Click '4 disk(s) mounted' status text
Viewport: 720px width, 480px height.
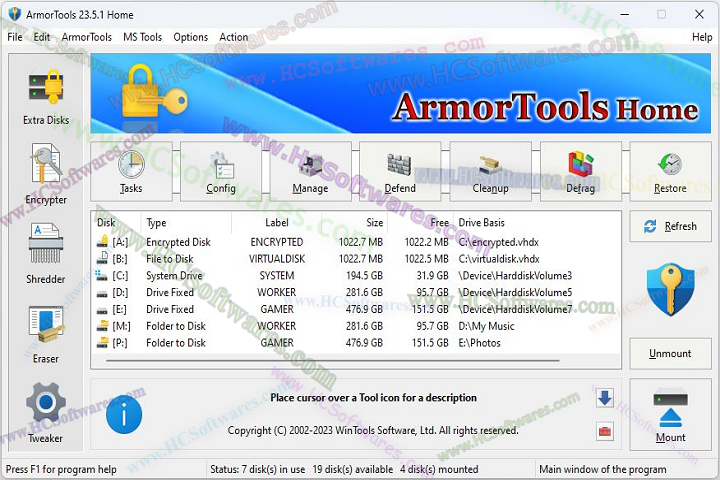439,469
